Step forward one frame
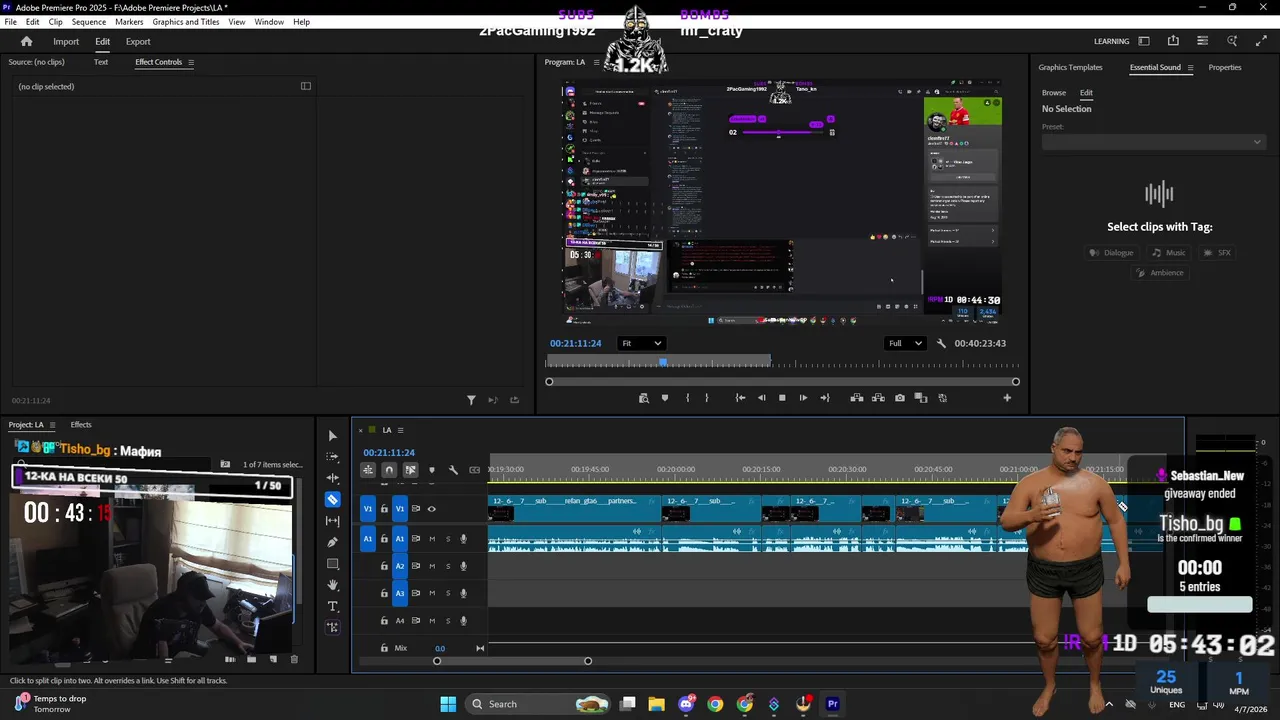Viewport: 1280px width, 720px height. tap(803, 398)
